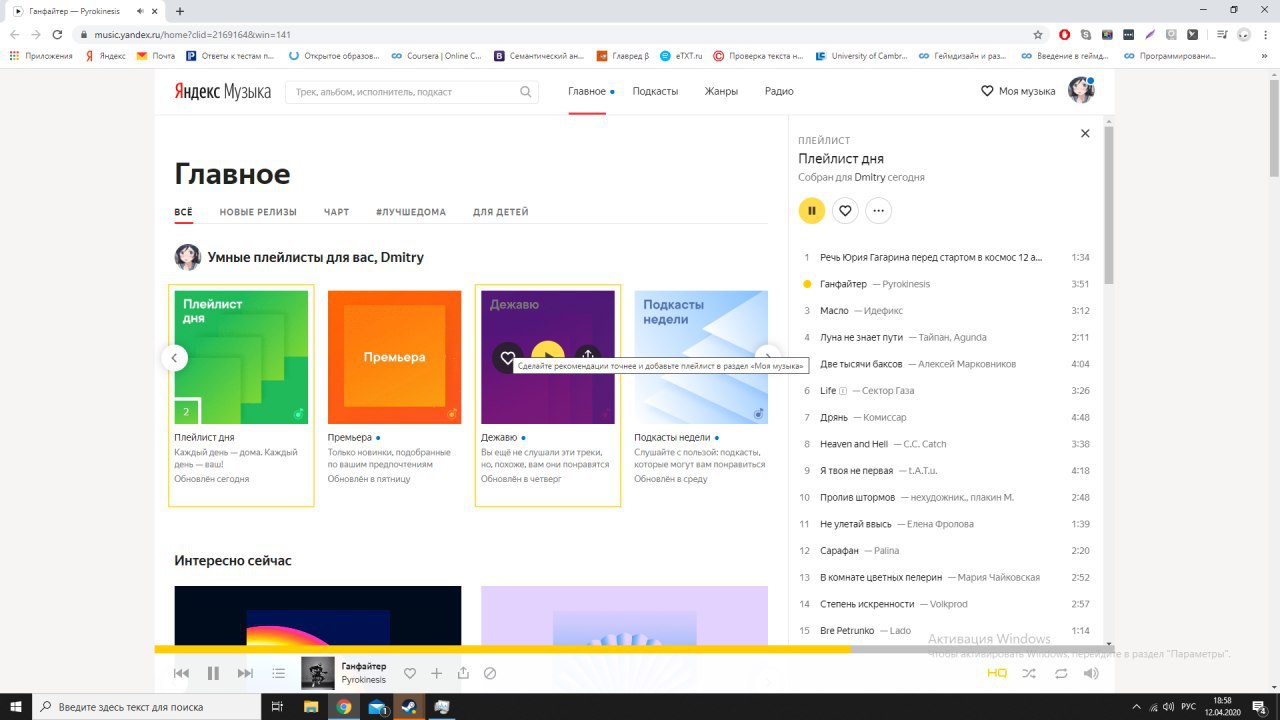Focus the track and album search field
1280x720 pixels.
tap(412, 92)
